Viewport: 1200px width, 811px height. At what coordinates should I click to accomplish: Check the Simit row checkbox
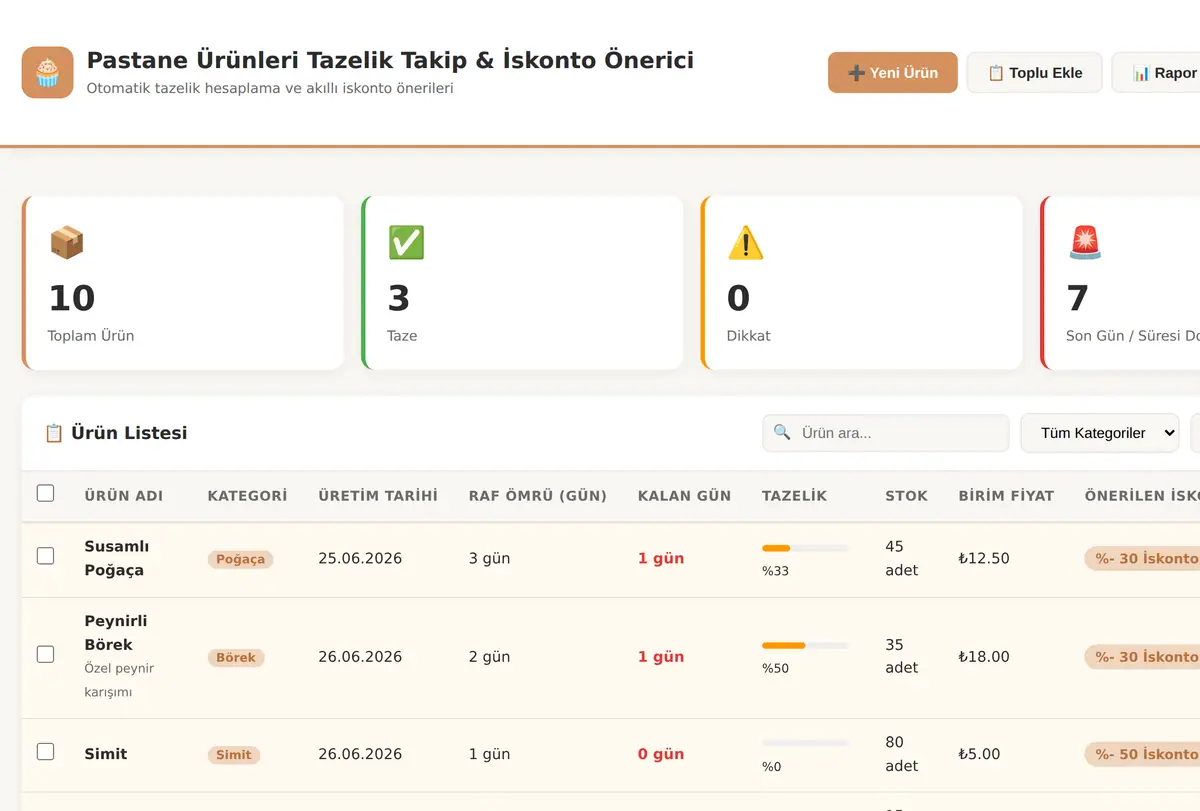pyautogui.click(x=45, y=751)
